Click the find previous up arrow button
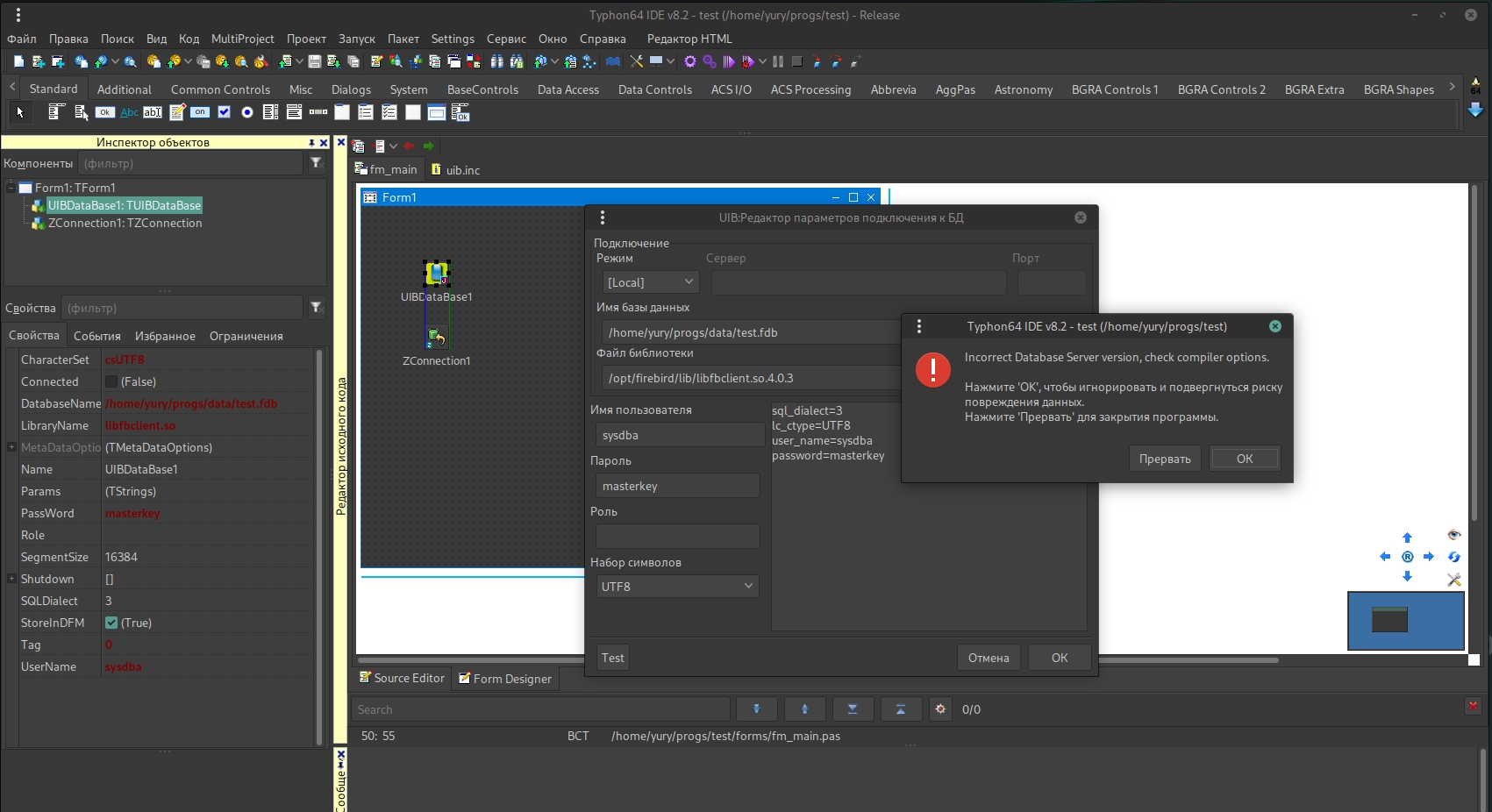 pyautogui.click(x=804, y=709)
